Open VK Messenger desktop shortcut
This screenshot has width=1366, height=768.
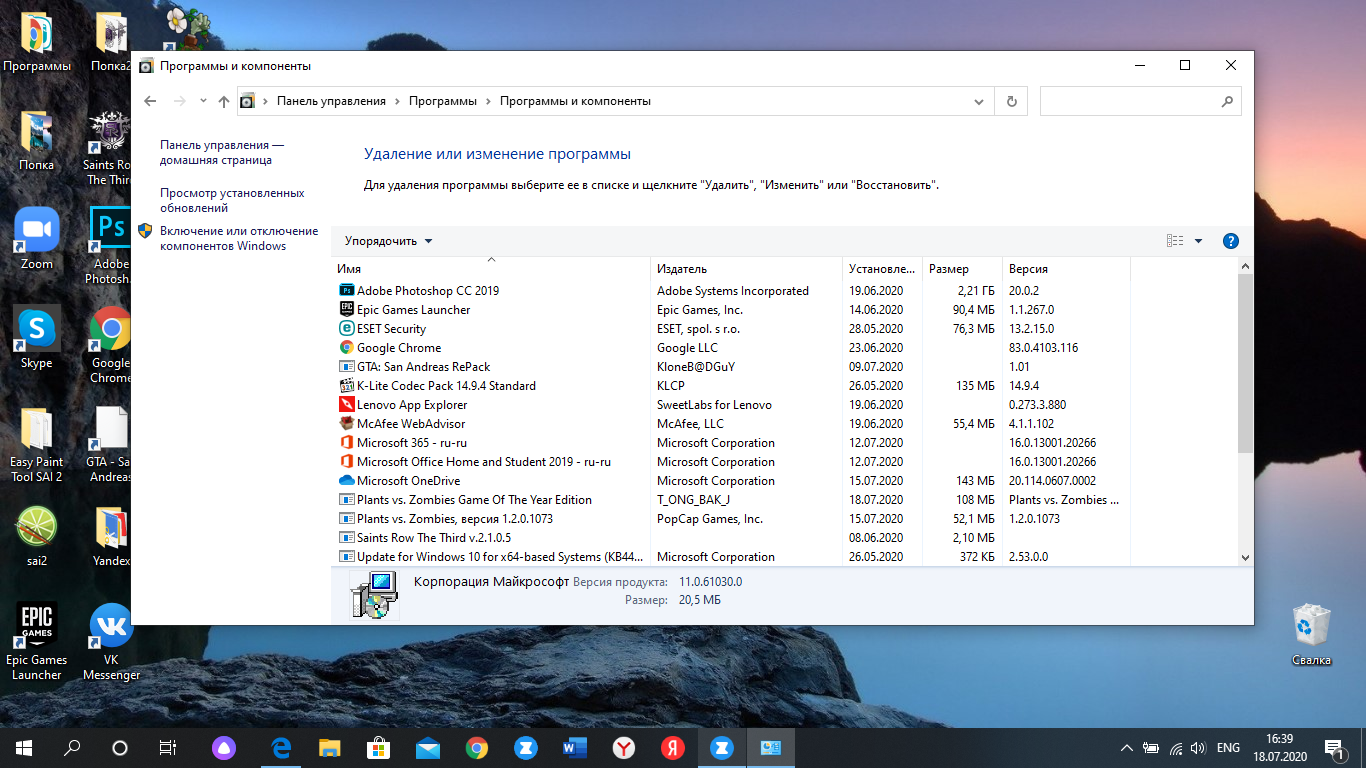(111, 642)
